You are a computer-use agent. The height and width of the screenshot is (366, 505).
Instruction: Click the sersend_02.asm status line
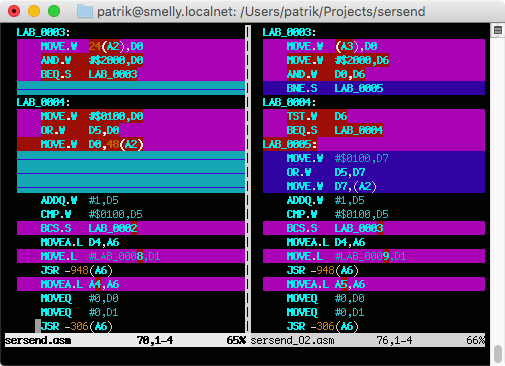click(x=367, y=340)
